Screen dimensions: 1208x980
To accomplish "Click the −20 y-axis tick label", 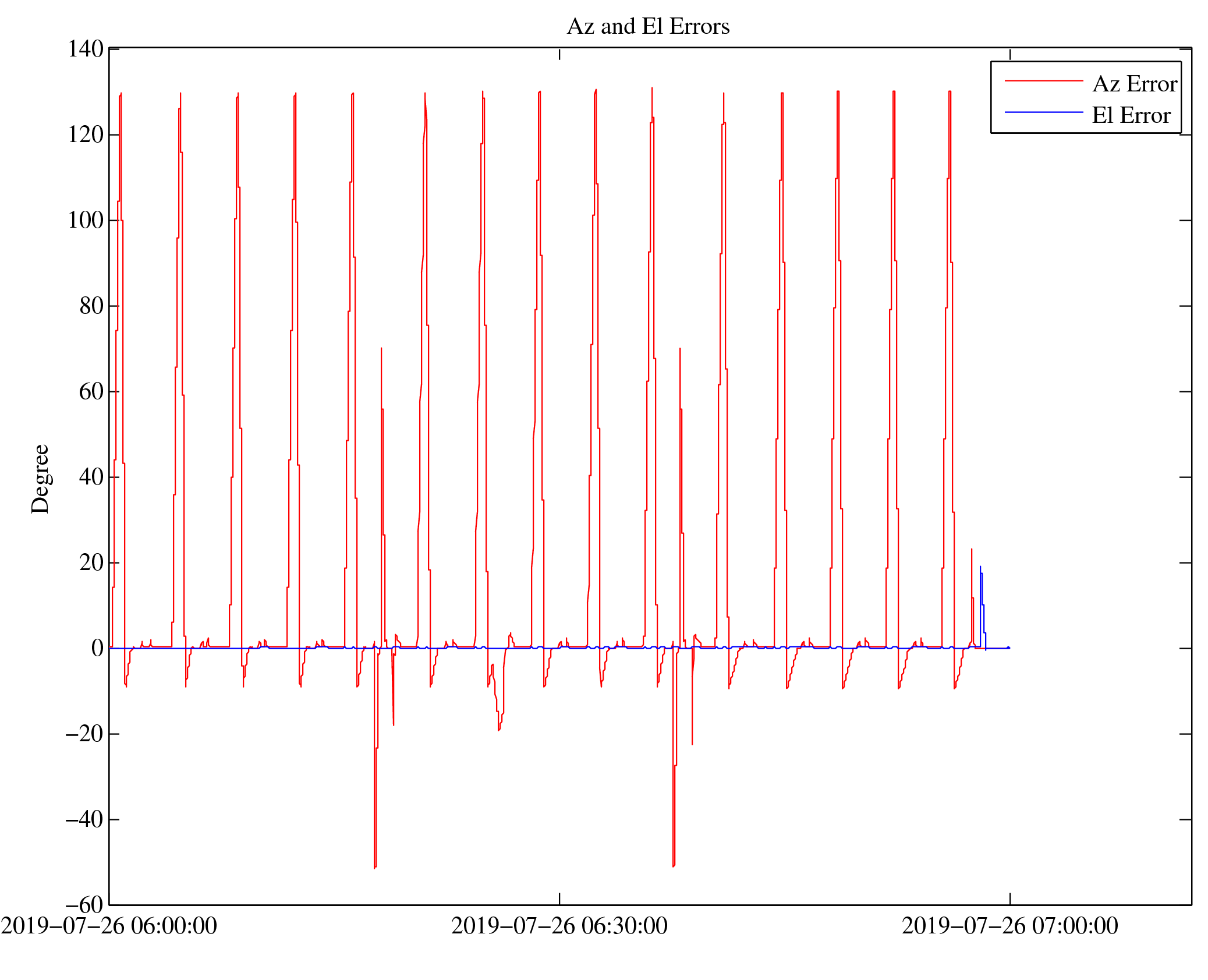I will (84, 734).
